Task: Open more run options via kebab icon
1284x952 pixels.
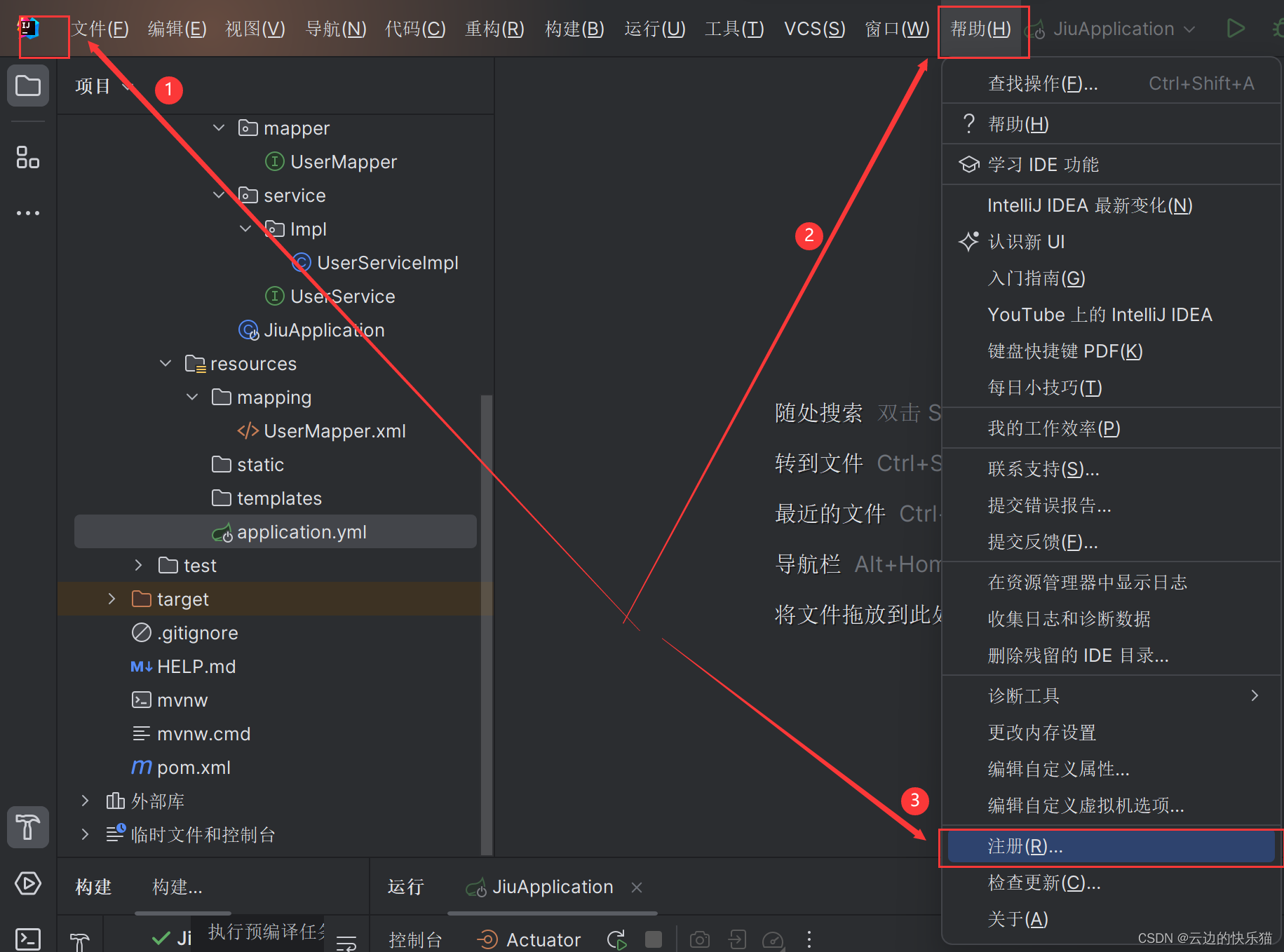Action: [x=809, y=939]
